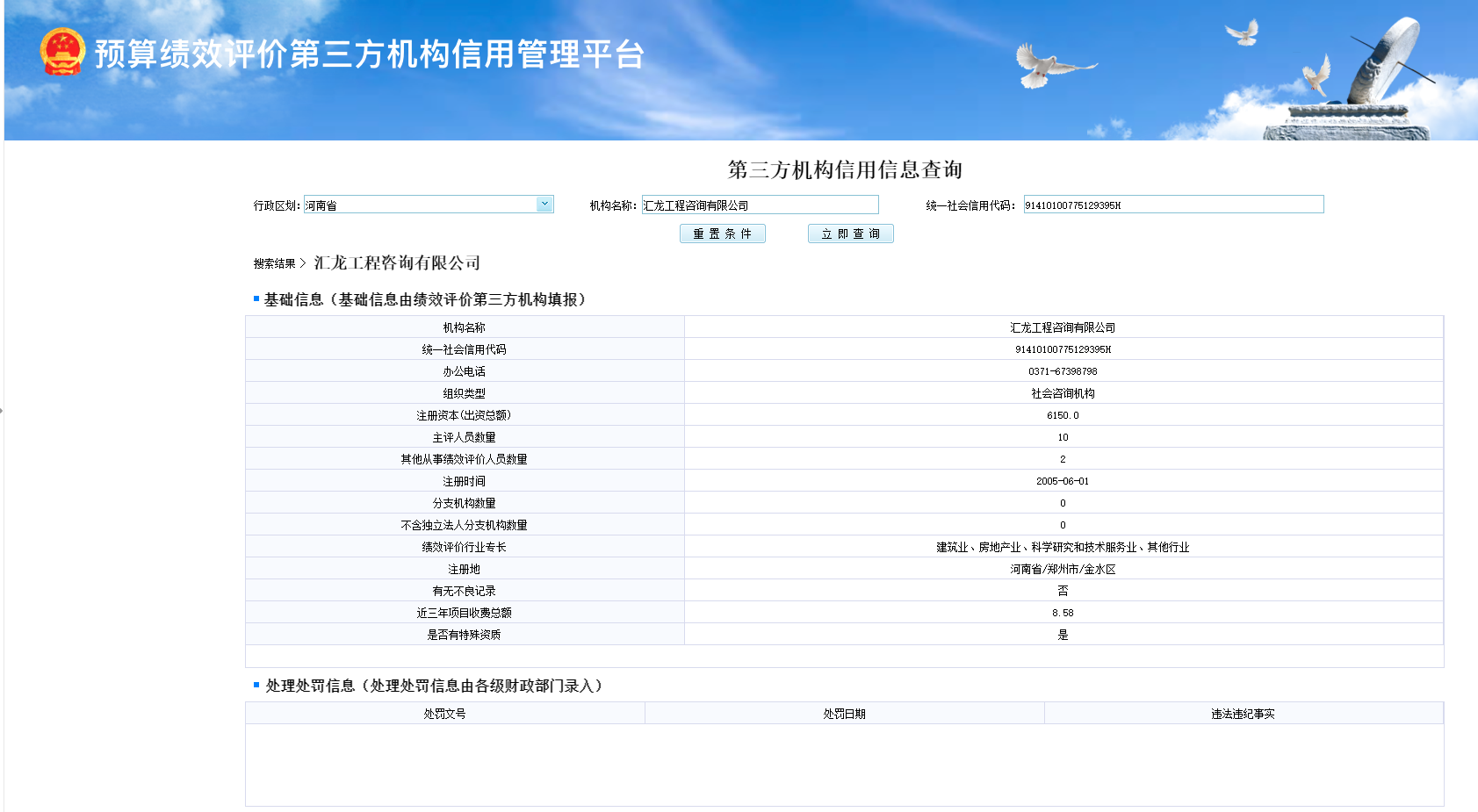1478x812 pixels.
Task: Click the blue bullet beside 处理处罚信息 heading
Action: [256, 685]
